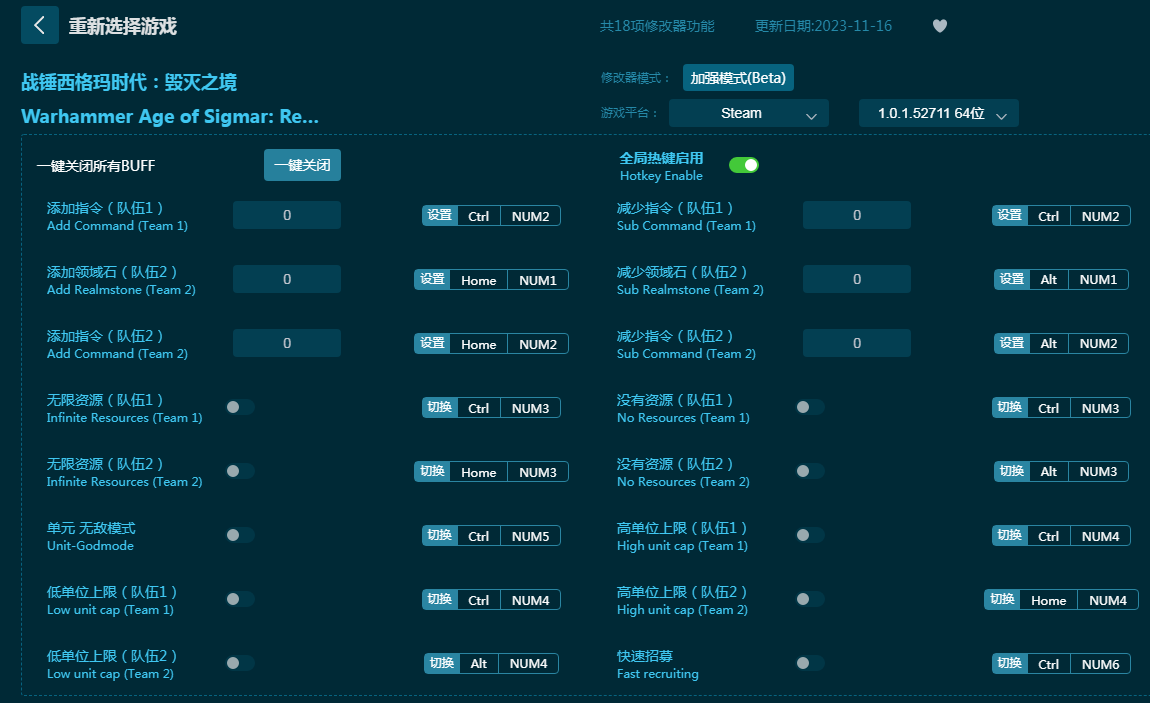Click the Add Realmstone (Team 2) value field
This screenshot has height=703, width=1150.
coord(287,279)
